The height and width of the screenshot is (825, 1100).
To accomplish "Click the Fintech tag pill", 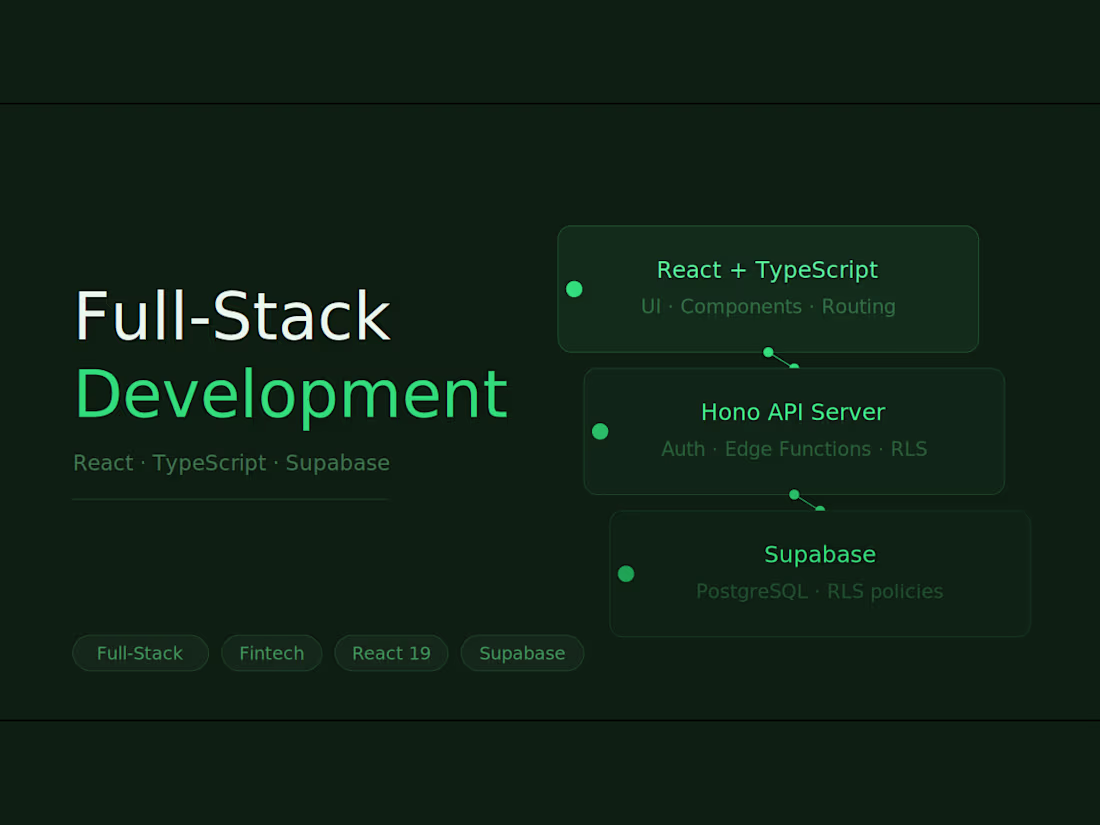I will tap(271, 653).
